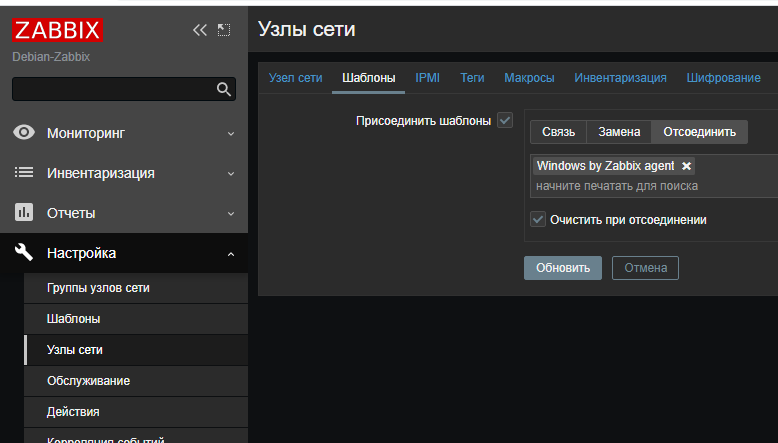Expand the Мониторинг menu chevron
The width and height of the screenshot is (778, 443).
[x=231, y=133]
